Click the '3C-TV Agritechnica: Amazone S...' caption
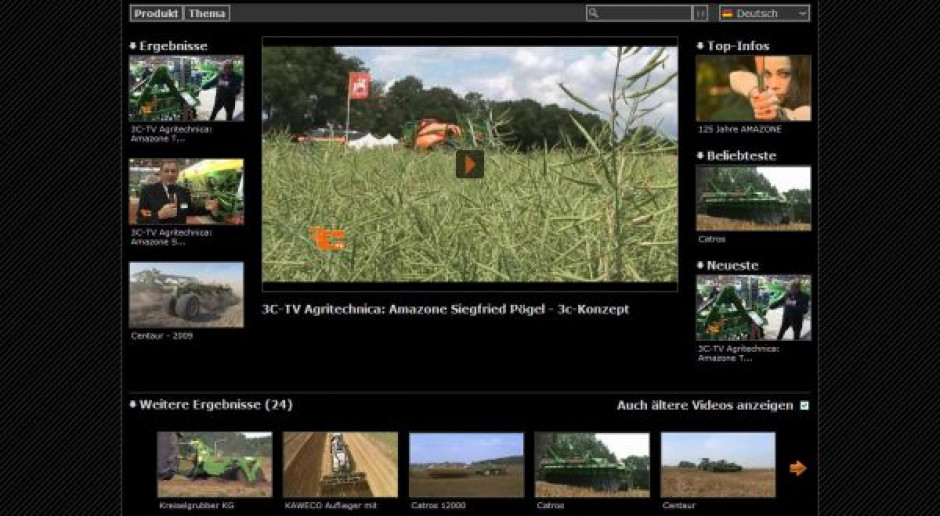 [x=171, y=237]
